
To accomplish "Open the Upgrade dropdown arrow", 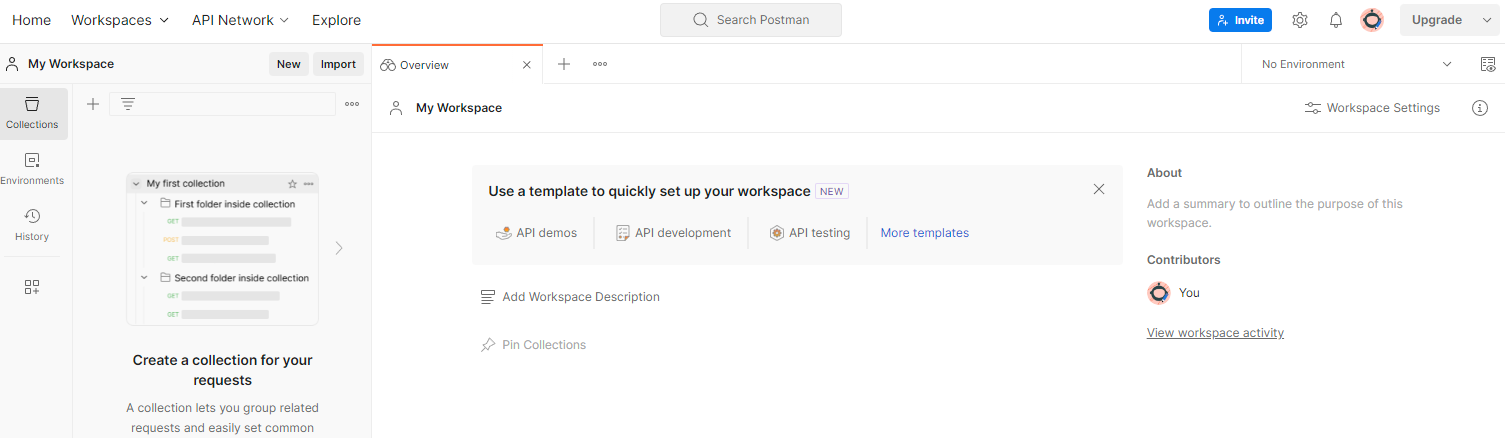I will pyautogui.click(x=1486, y=20).
